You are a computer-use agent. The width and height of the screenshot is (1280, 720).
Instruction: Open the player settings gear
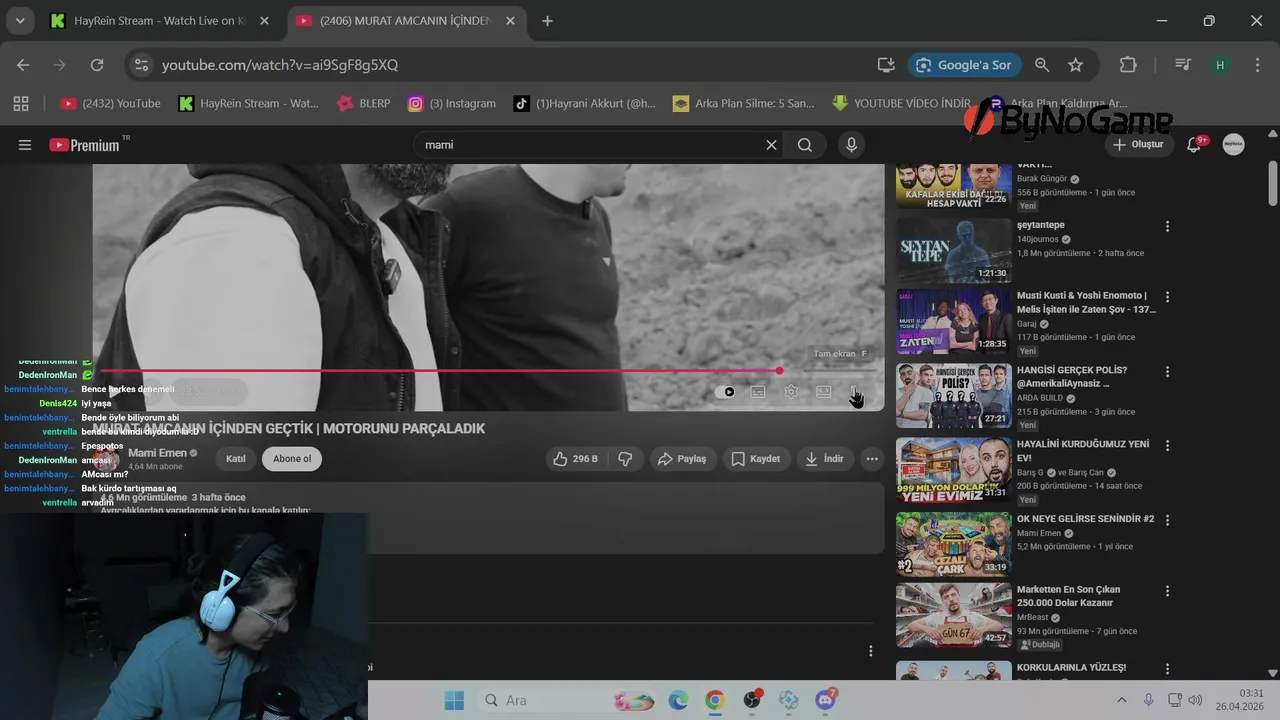coord(791,392)
